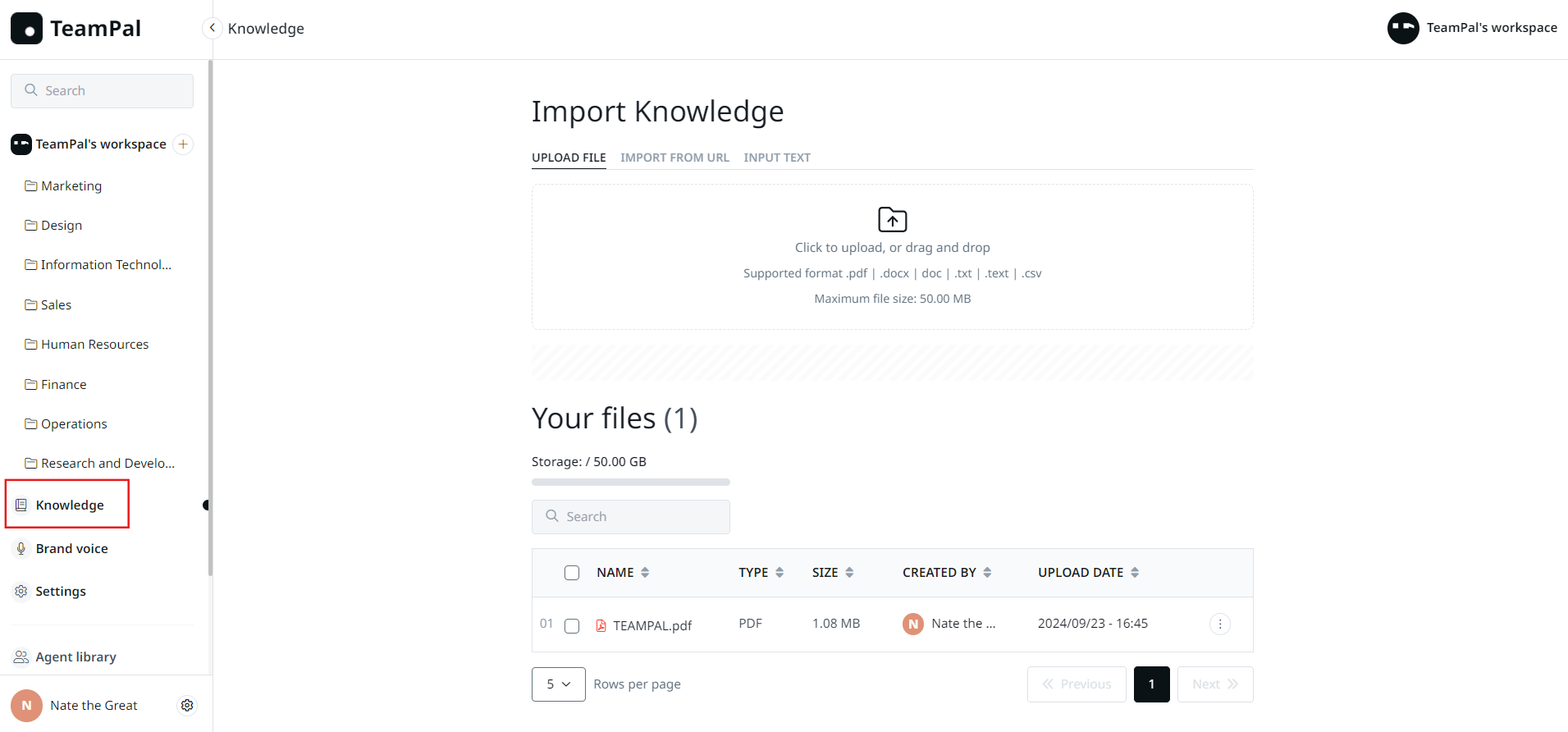Click the creator avatar in TEAMPAL.pdf row
1568x732 pixels.
coord(913,624)
